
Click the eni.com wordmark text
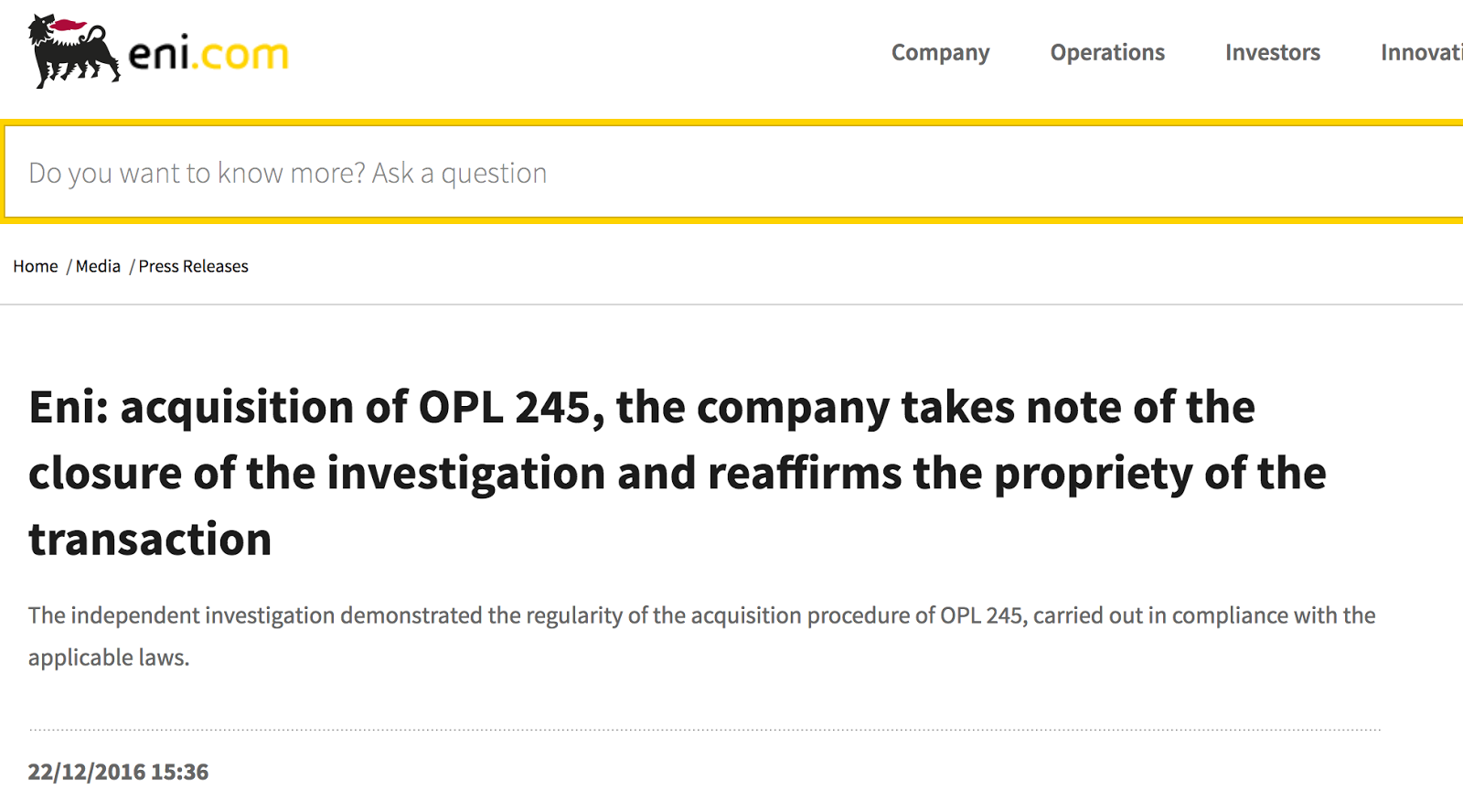tap(208, 55)
